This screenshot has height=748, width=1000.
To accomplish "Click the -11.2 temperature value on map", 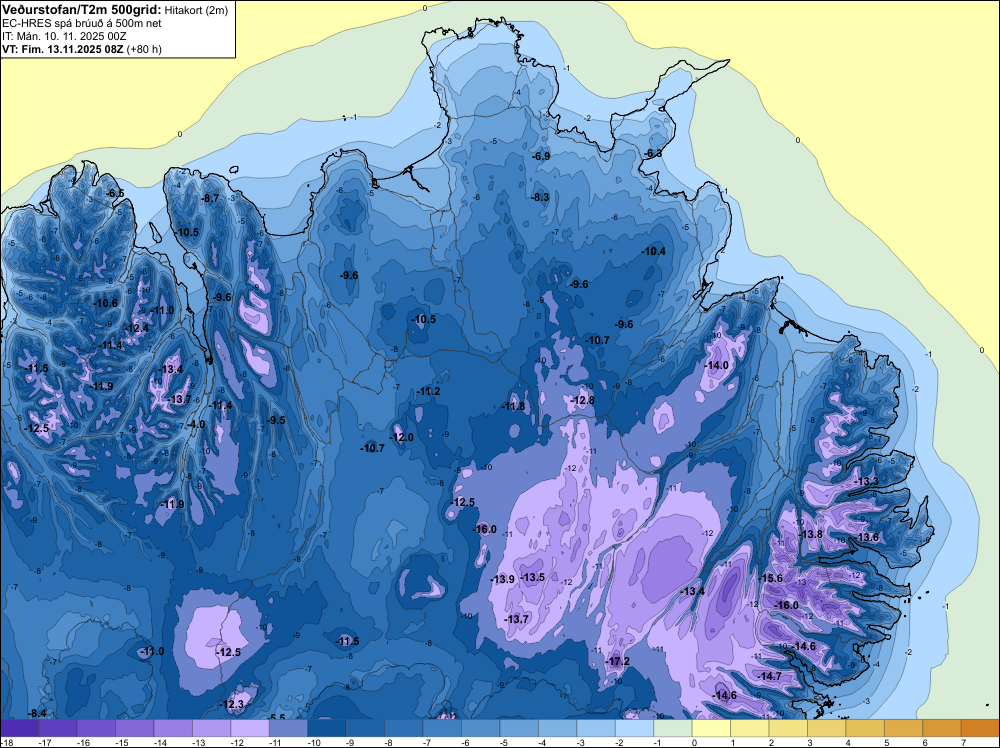I will [x=428, y=391].
